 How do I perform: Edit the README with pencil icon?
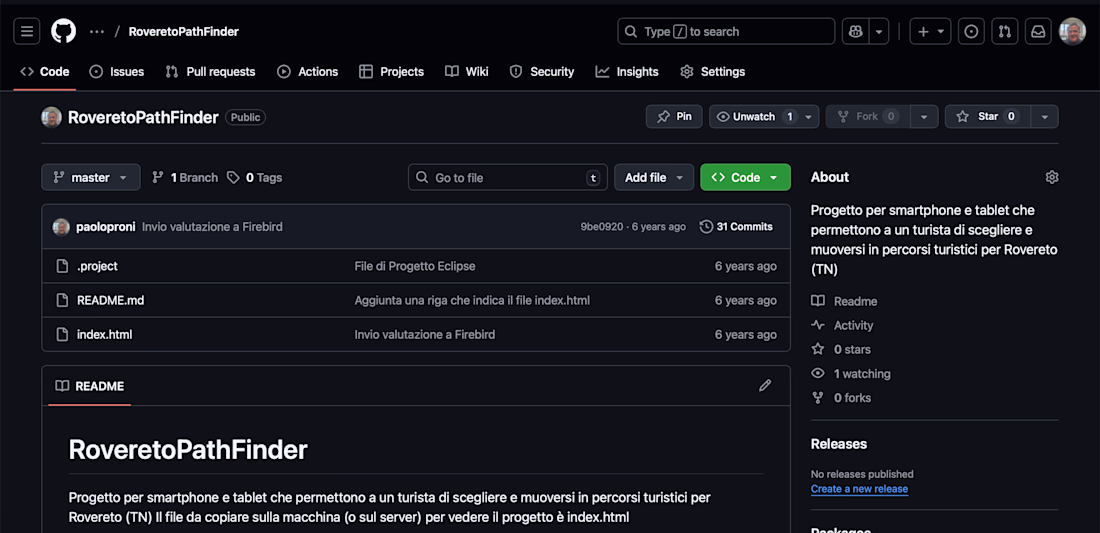coord(765,385)
